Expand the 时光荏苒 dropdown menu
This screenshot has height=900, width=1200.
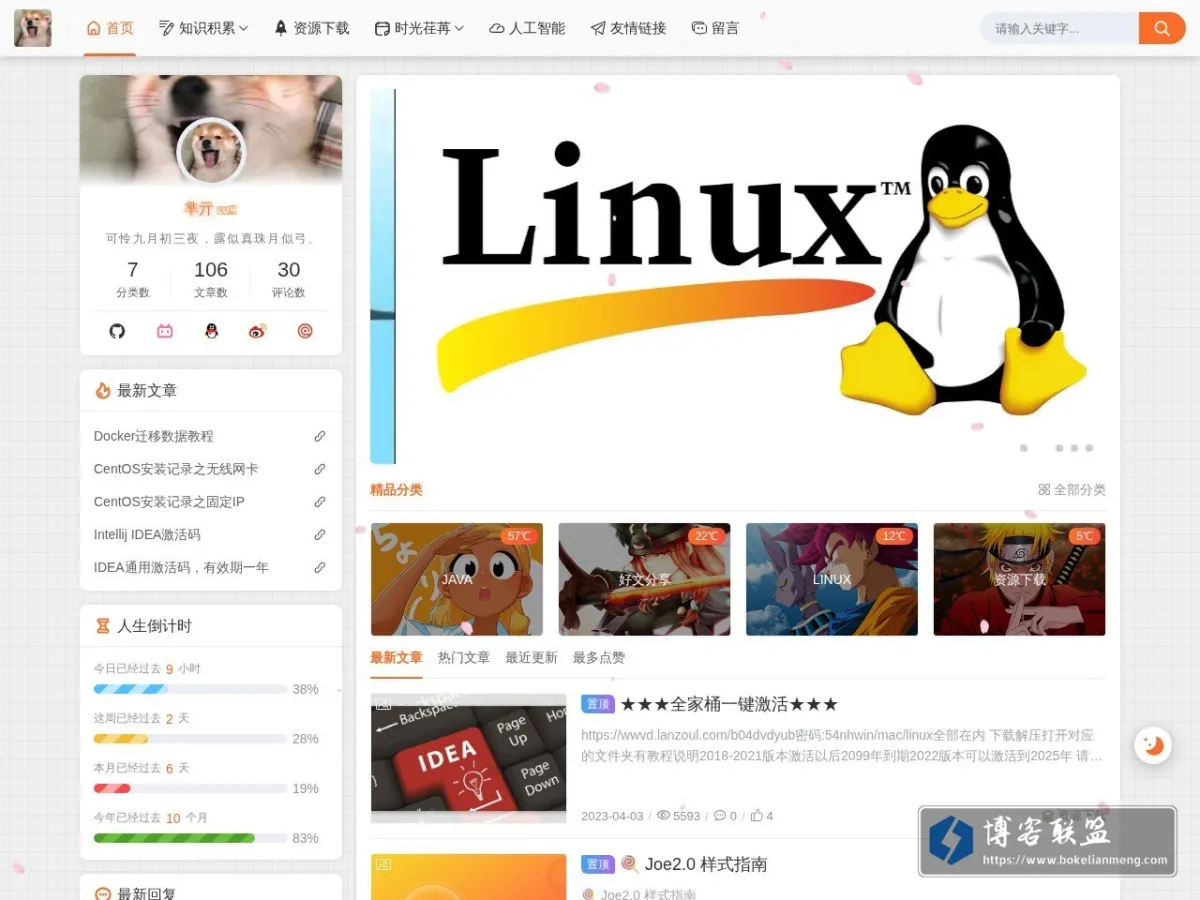tap(420, 28)
